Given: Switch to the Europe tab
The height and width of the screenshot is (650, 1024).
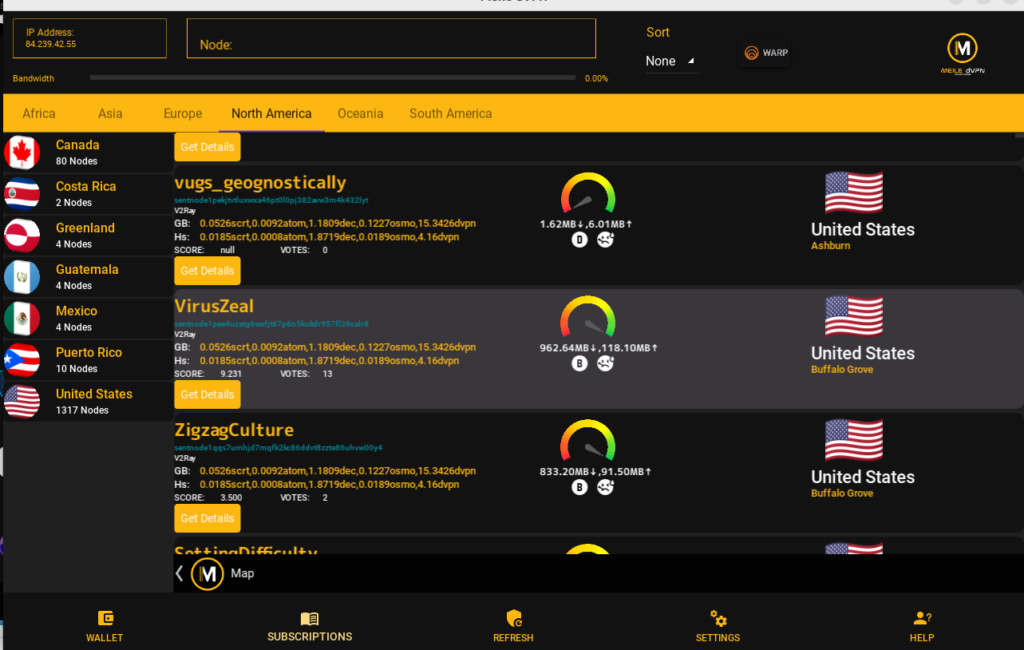Looking at the screenshot, I should tap(182, 114).
